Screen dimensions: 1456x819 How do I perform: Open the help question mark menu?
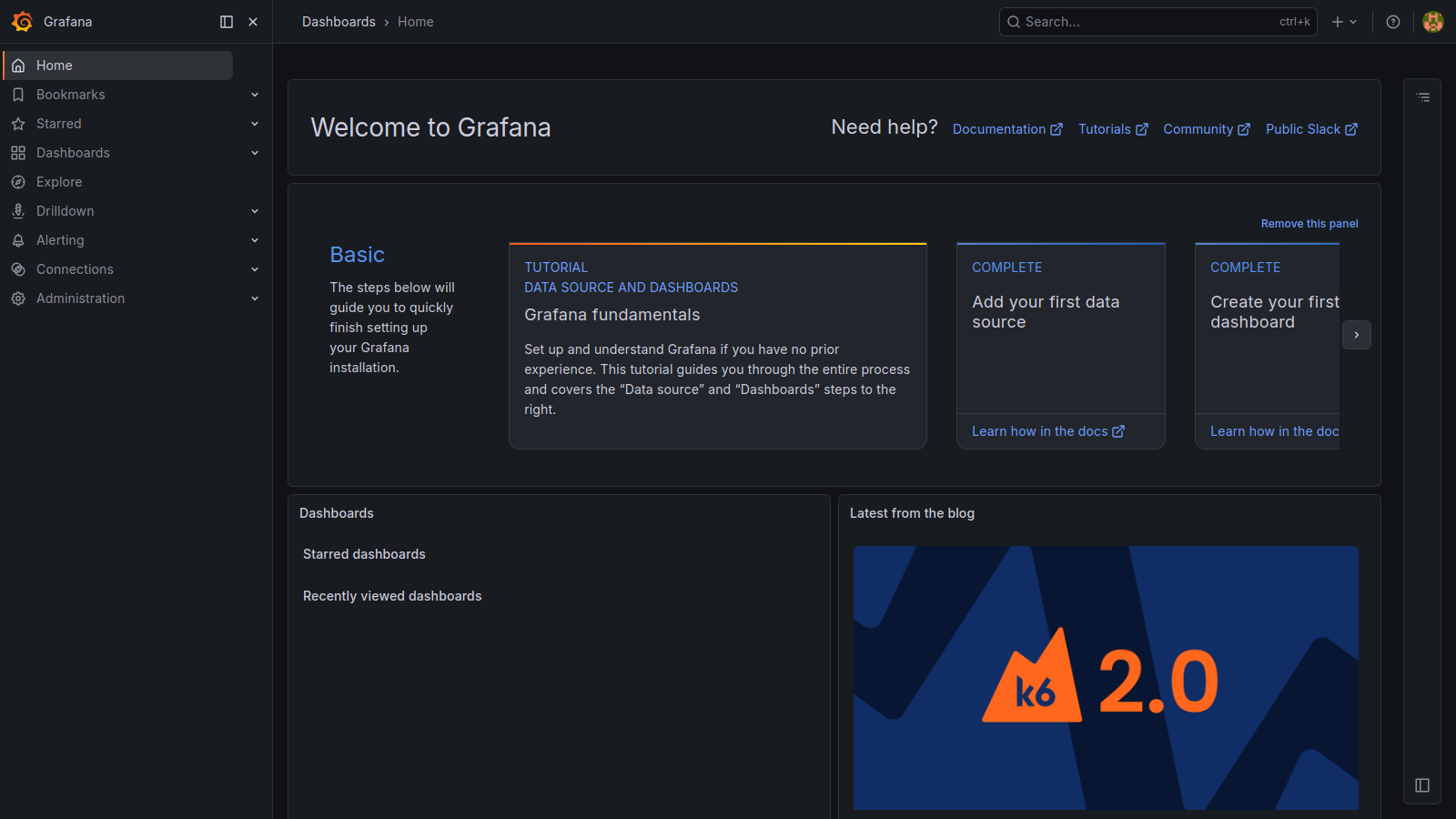(1392, 22)
